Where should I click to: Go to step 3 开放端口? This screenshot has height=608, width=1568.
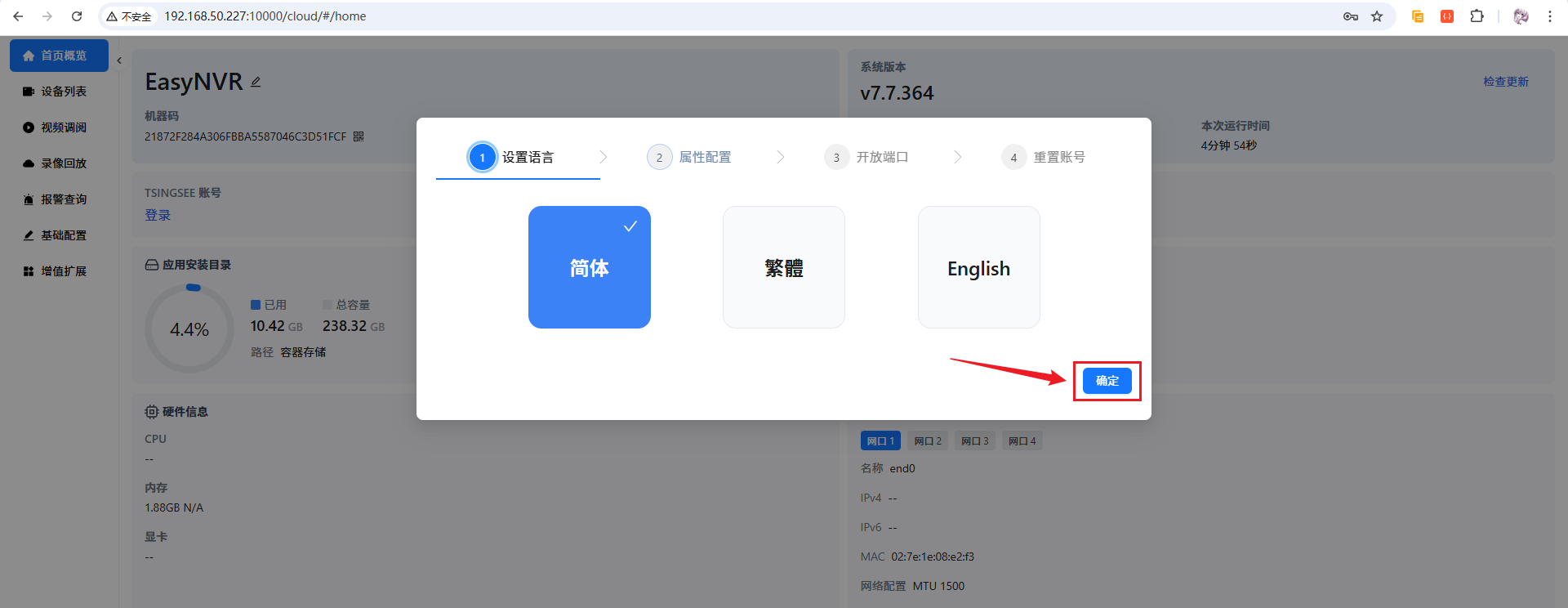tap(867, 157)
